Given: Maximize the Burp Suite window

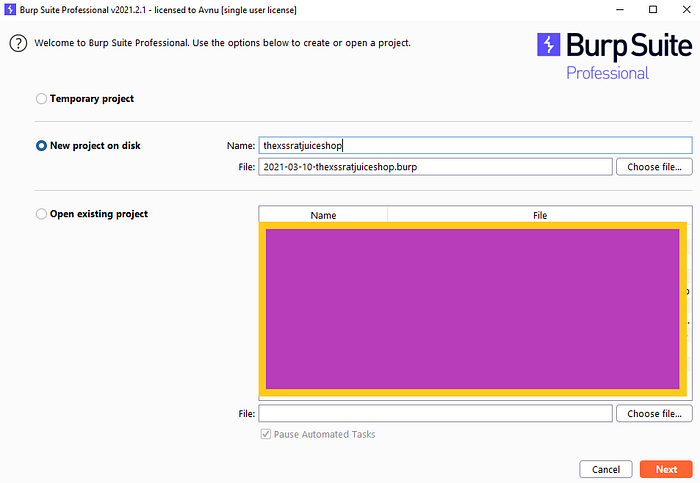Looking at the screenshot, I should (653, 9).
